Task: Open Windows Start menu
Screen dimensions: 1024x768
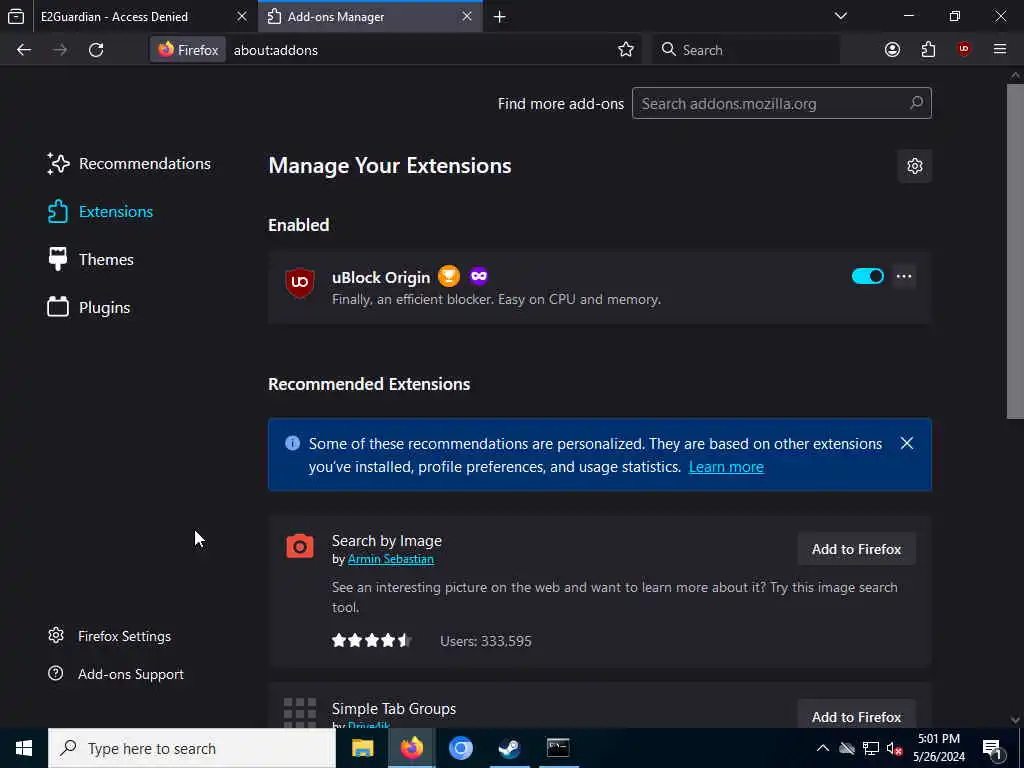Action: click(x=24, y=748)
